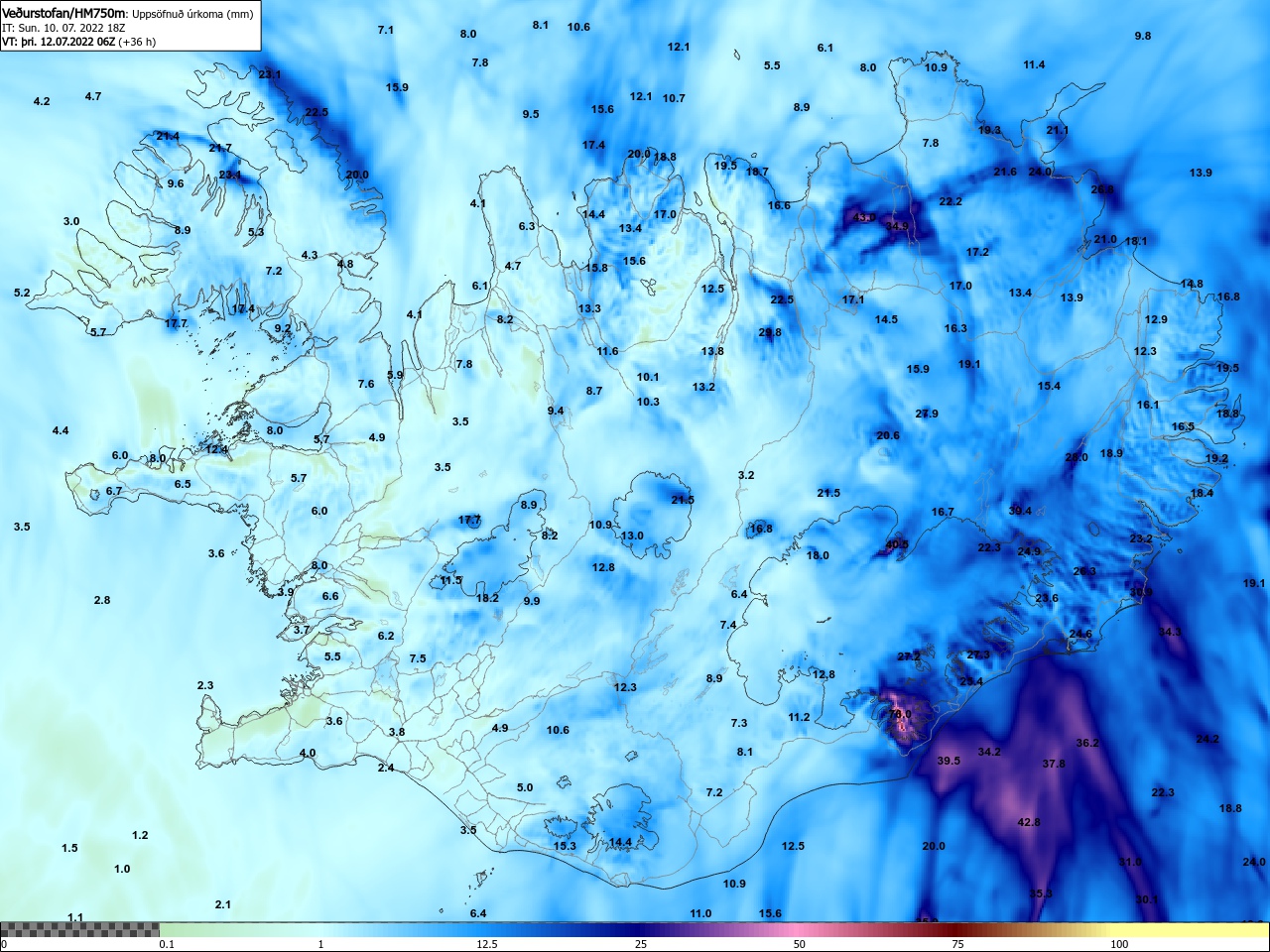Screen dimensions: 1270x952
Task: Click the 9.8 value in the top-right corner
Action: click(1143, 36)
